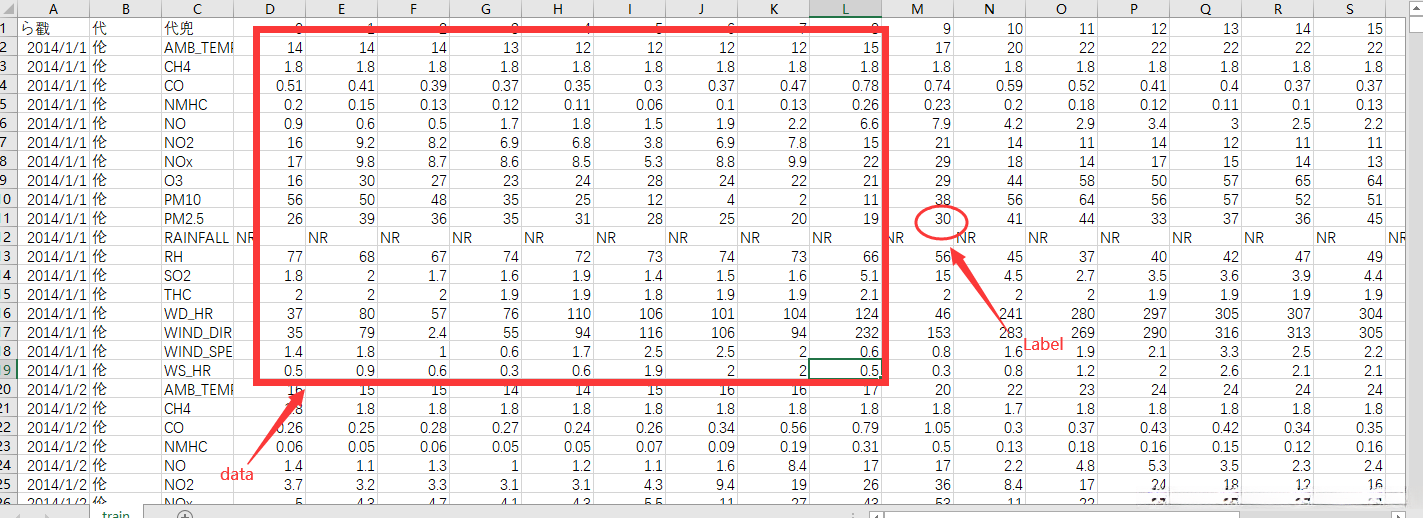
Task: Select the cell with value 232
Action: point(845,332)
